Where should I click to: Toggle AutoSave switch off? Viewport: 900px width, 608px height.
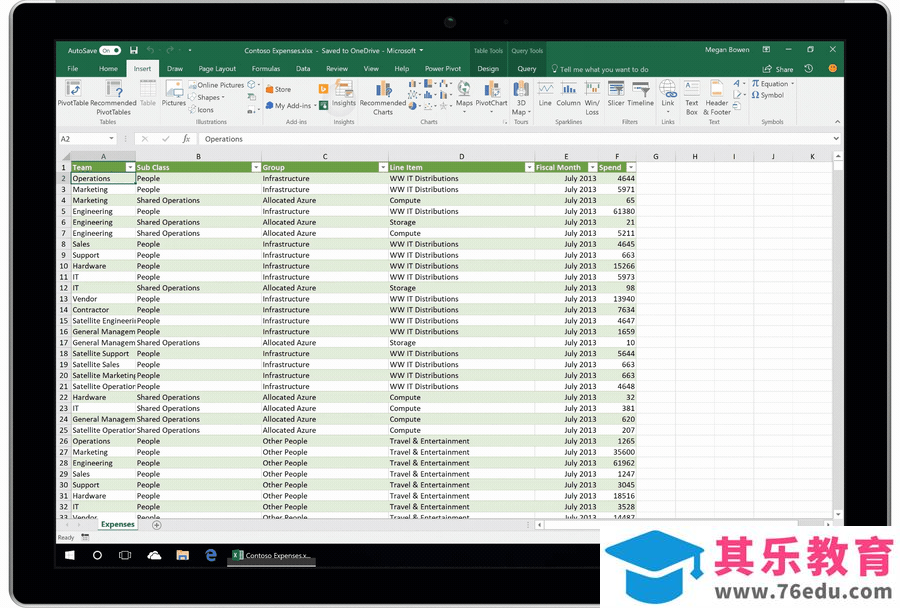click(x=110, y=51)
